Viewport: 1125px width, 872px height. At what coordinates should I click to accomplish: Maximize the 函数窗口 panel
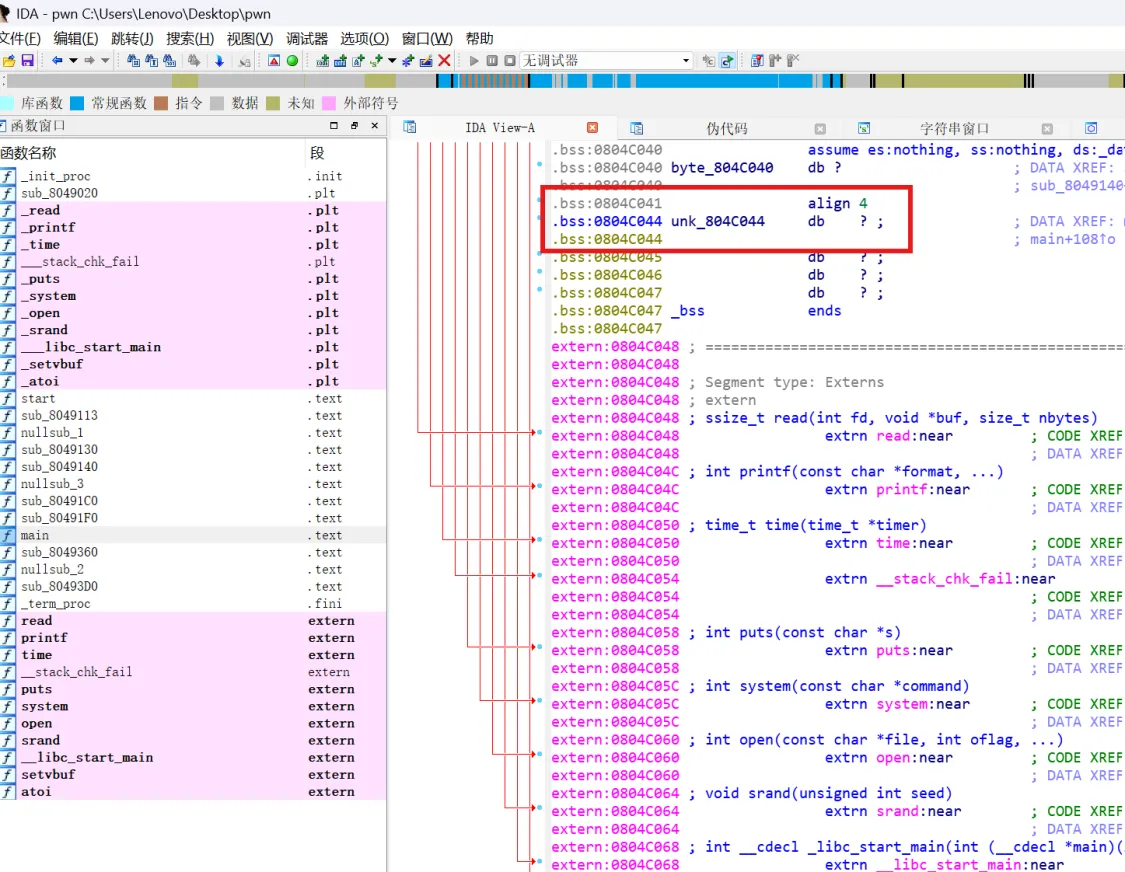[334, 125]
